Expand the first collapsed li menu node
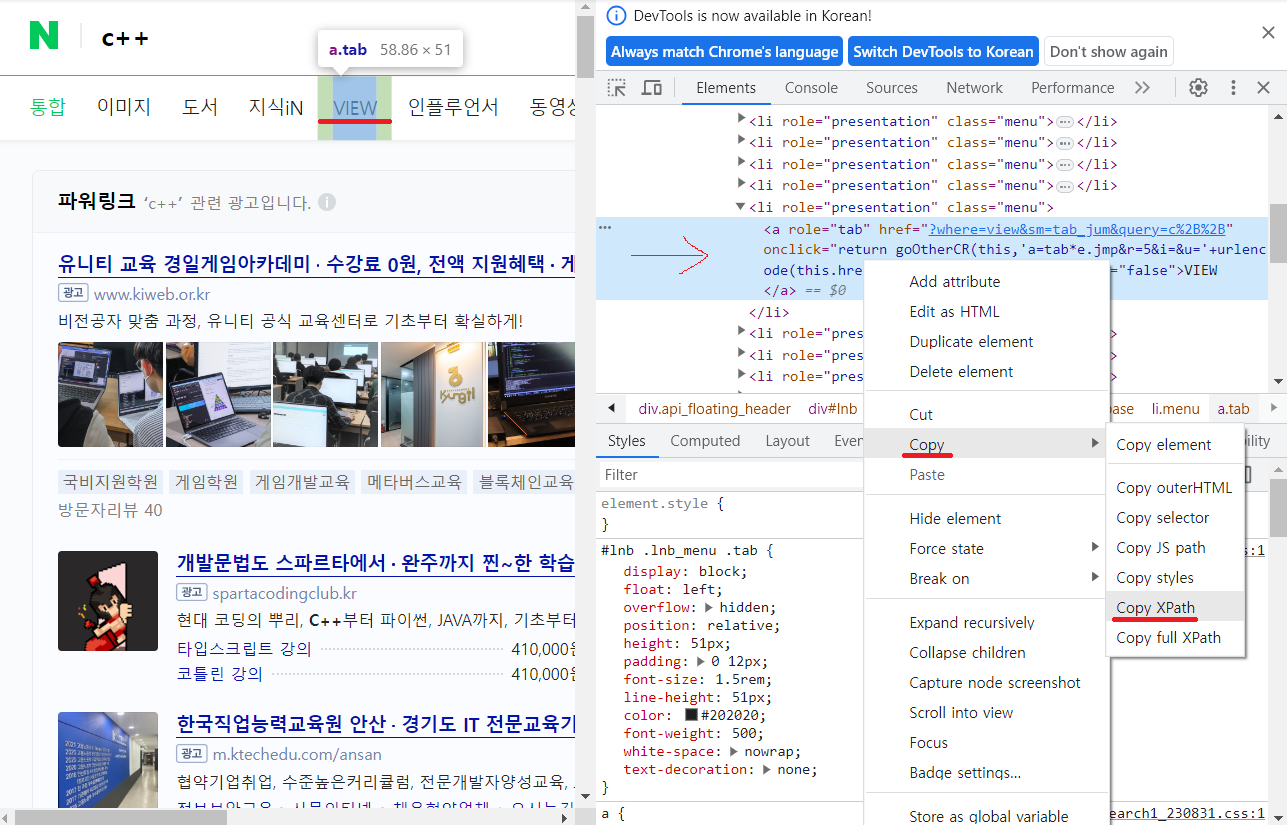 (741, 120)
